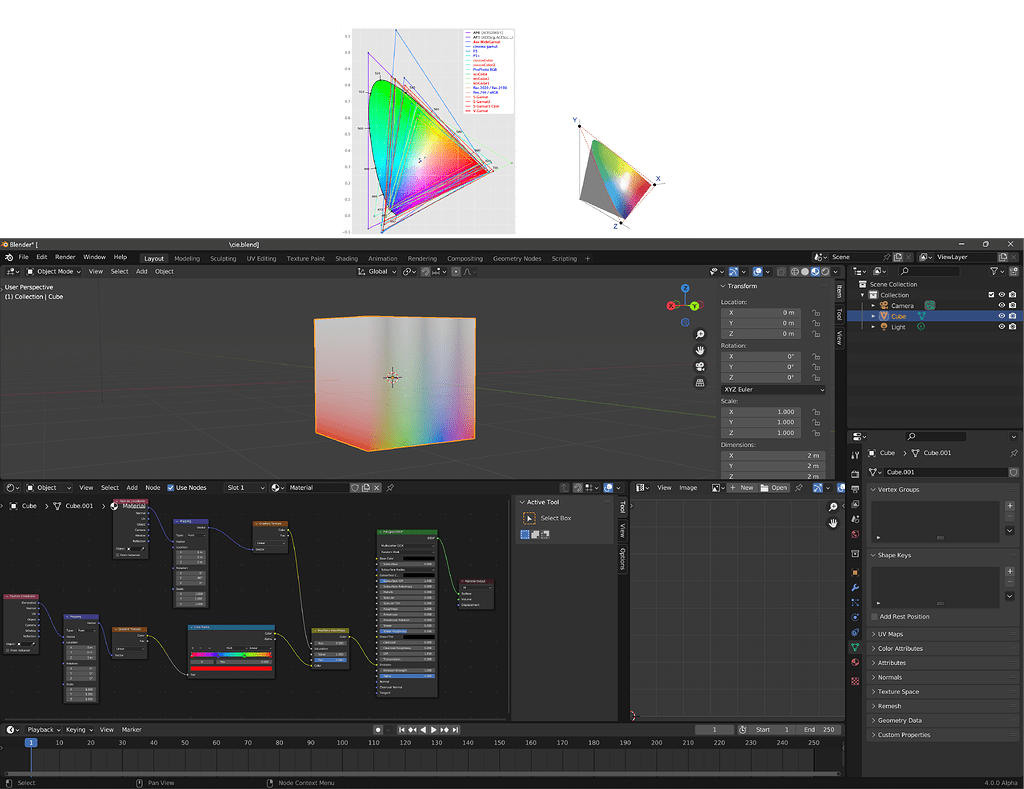Open the Global transform orientation dropdown
Image resolution: width=1024 pixels, height=789 pixels.
(377, 272)
